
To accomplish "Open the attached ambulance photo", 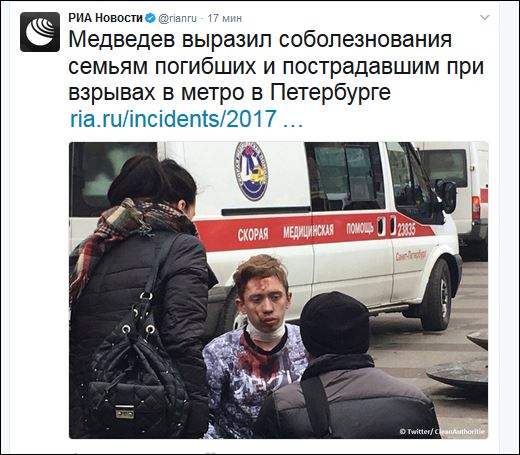I will 279,290.
